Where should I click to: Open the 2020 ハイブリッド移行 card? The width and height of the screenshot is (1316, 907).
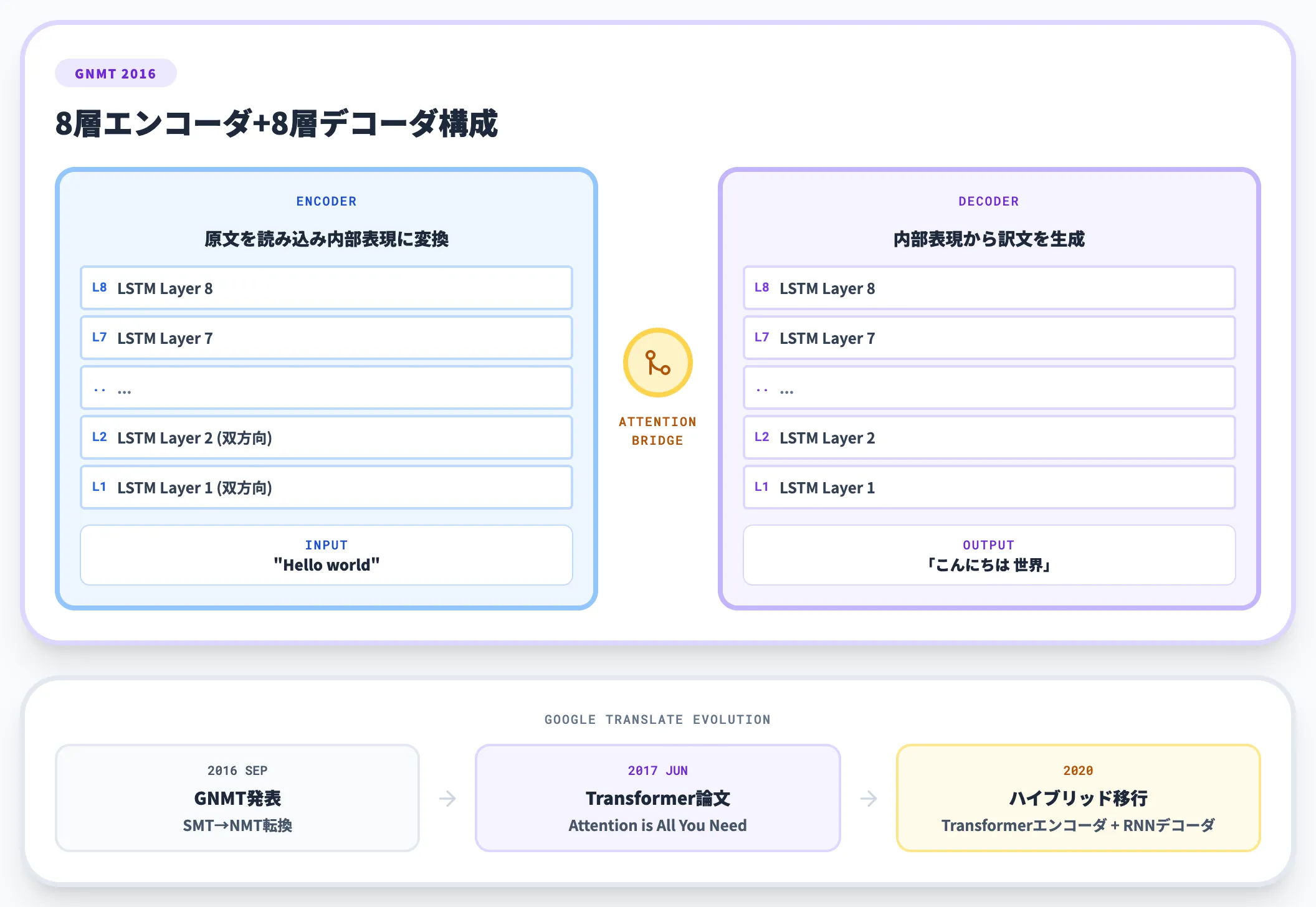(1079, 798)
